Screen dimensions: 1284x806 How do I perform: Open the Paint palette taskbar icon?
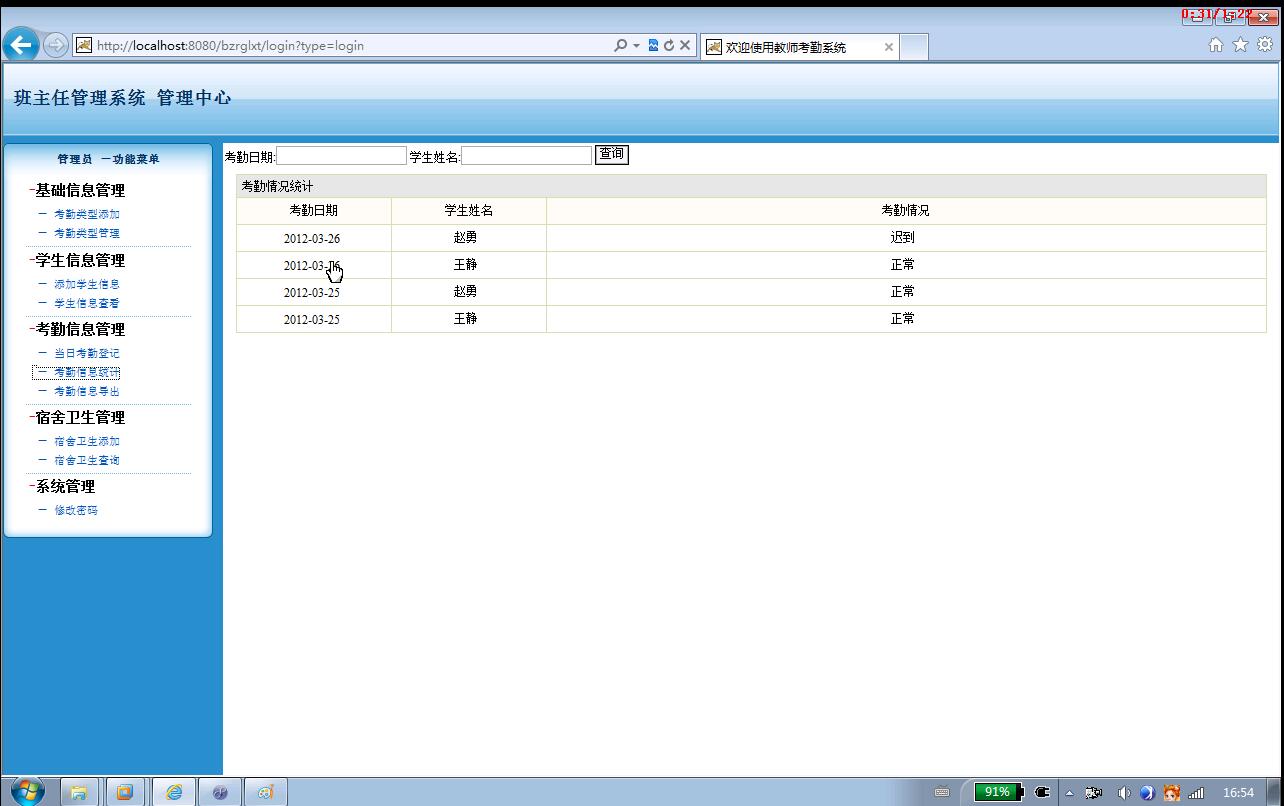266,792
